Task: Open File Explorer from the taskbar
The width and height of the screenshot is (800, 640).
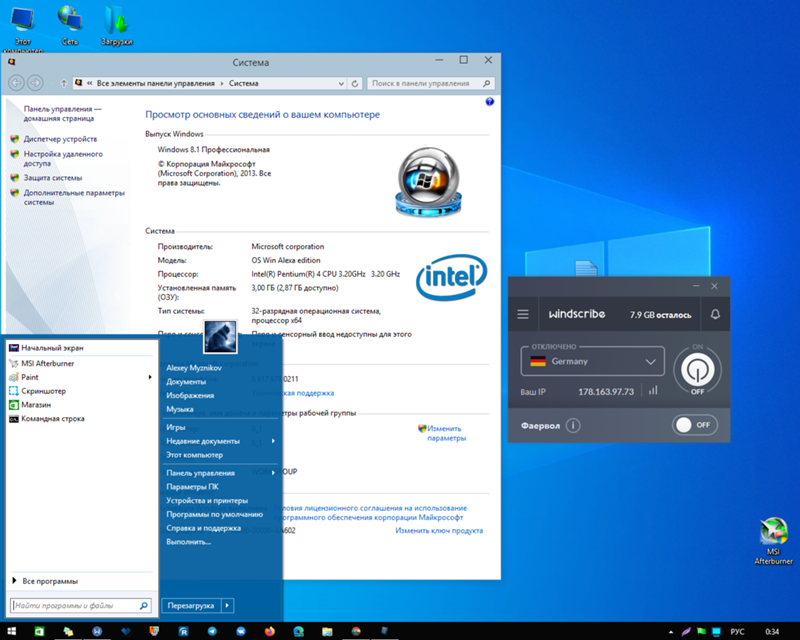Action: (x=327, y=631)
